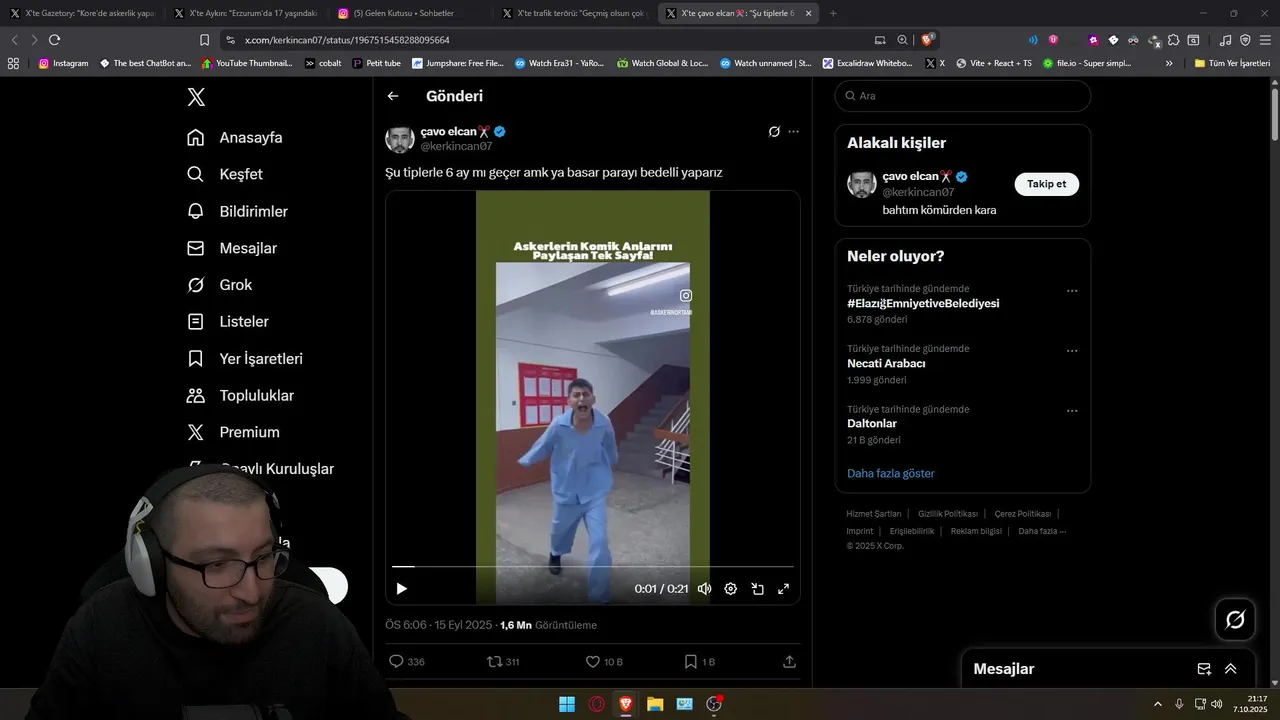The height and width of the screenshot is (720, 1280).
Task: Repost the post with 311 reposts
Action: coord(503,662)
